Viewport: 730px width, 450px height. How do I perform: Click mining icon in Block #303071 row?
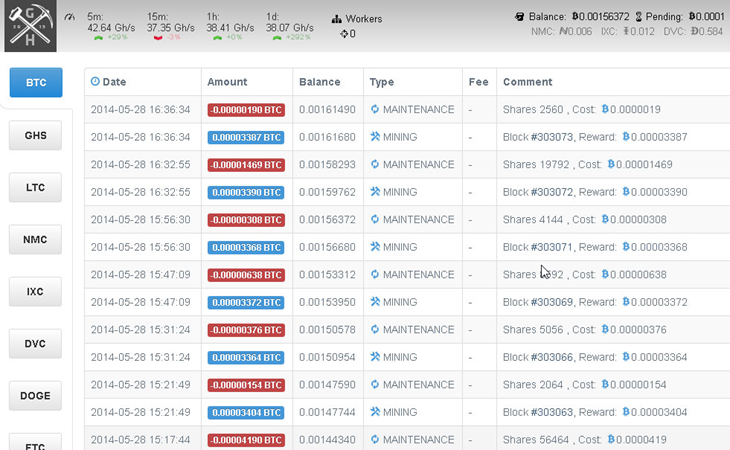click(x=375, y=246)
